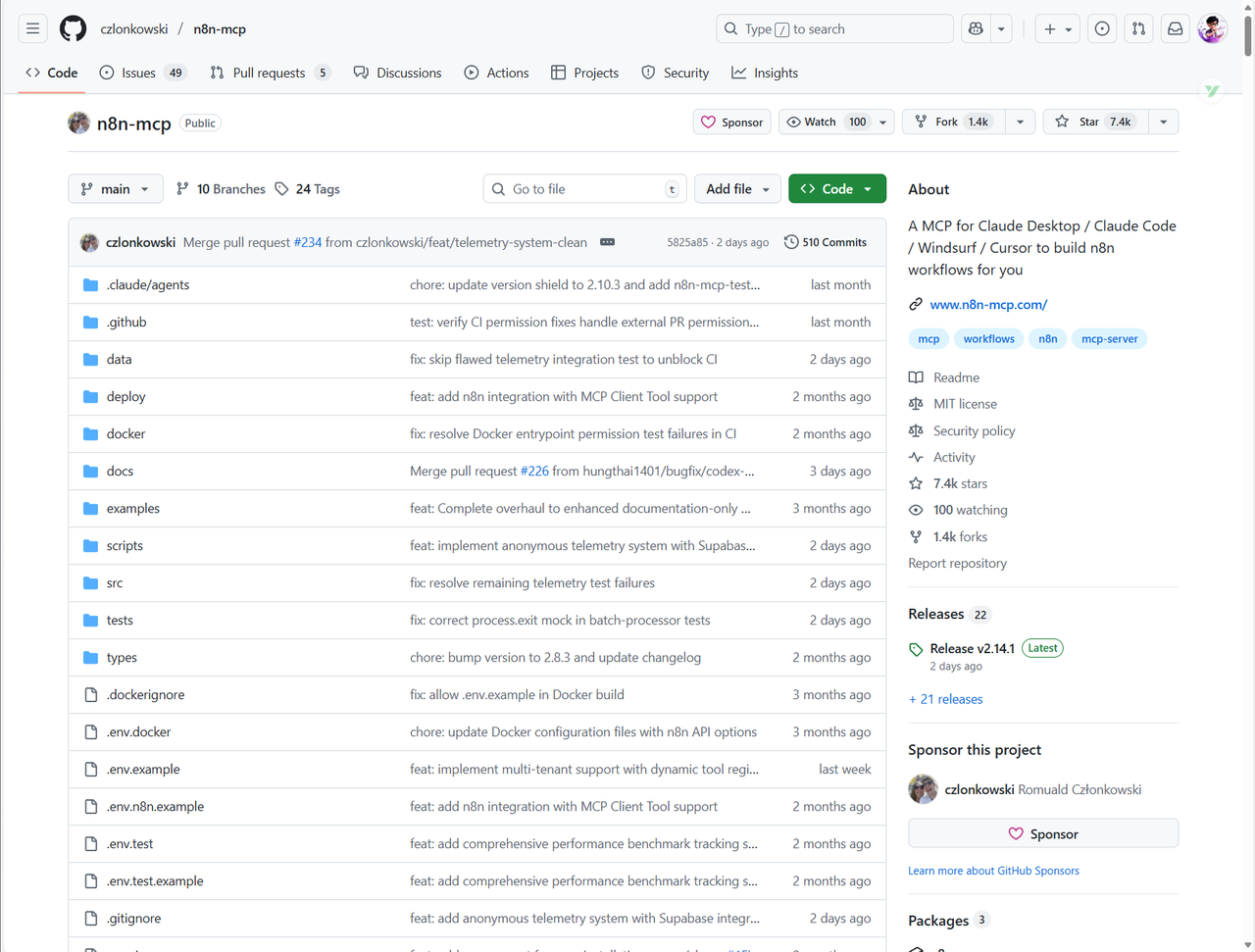This screenshot has height=952, width=1255.
Task: Open the issues icon in header
Action: (x=1102, y=28)
